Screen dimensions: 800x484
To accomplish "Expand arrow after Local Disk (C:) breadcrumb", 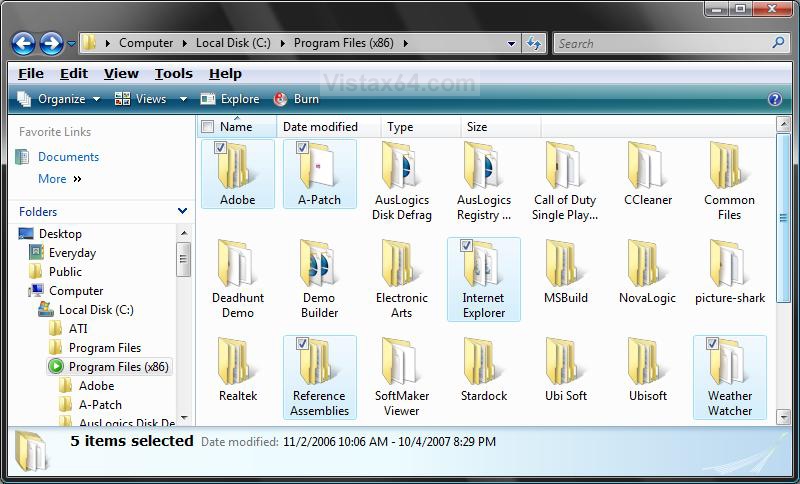I will 283,43.
